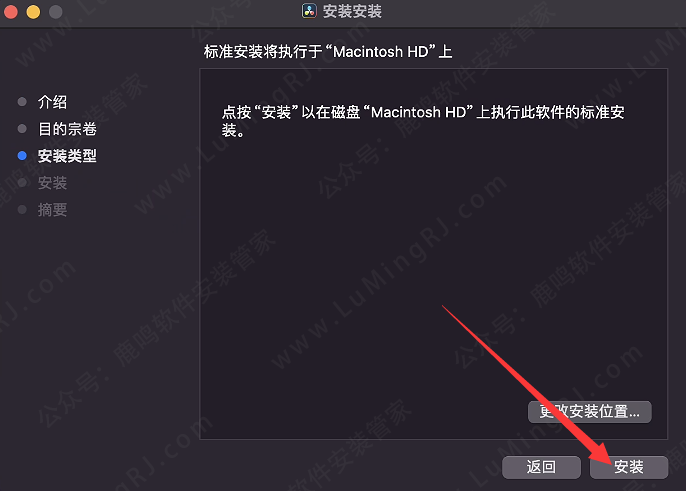Click the gray disabled zoom window button
The image size is (686, 491).
(x=56, y=11)
